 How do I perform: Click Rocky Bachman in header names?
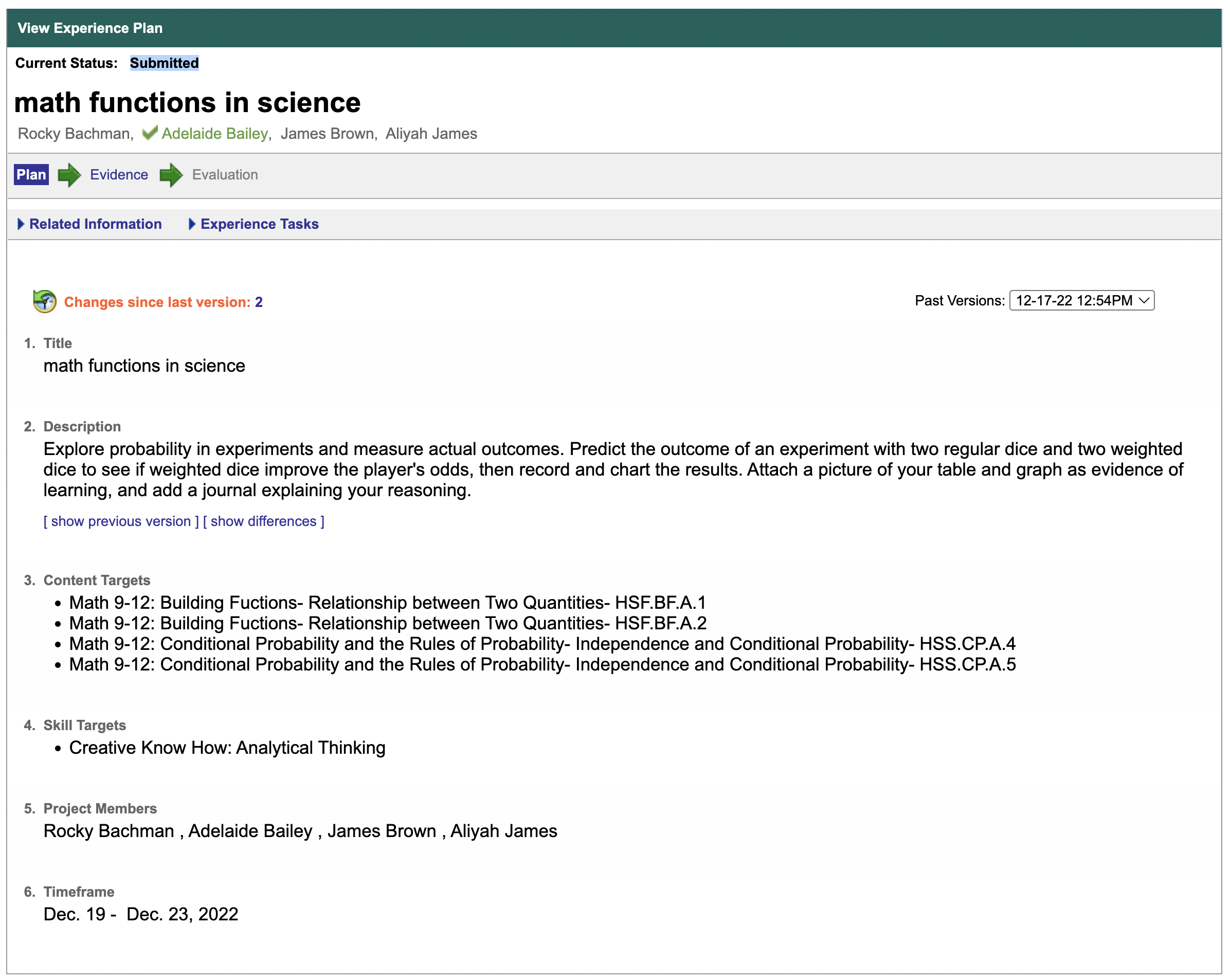[74, 134]
